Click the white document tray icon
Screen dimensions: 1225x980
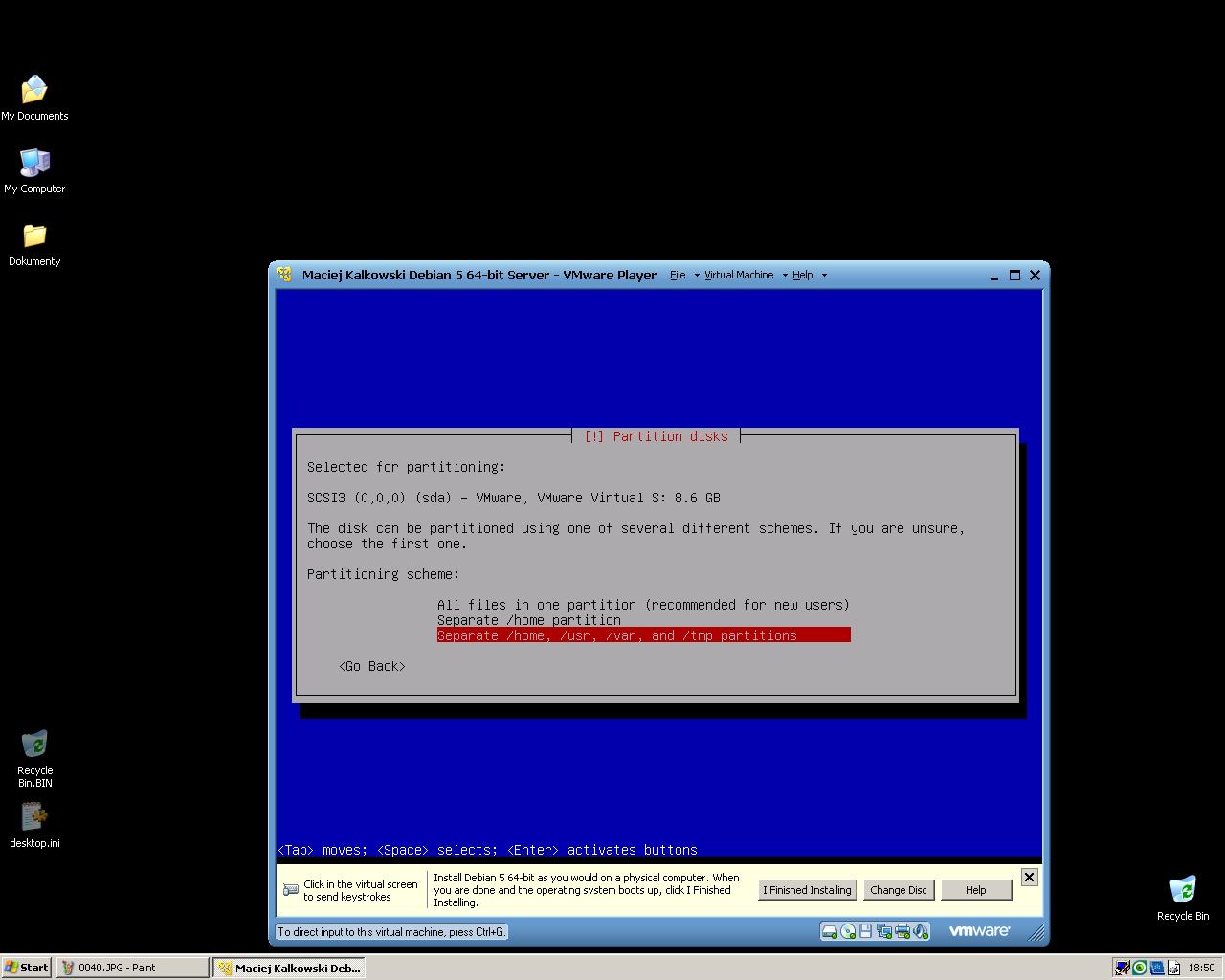[x=1174, y=968]
